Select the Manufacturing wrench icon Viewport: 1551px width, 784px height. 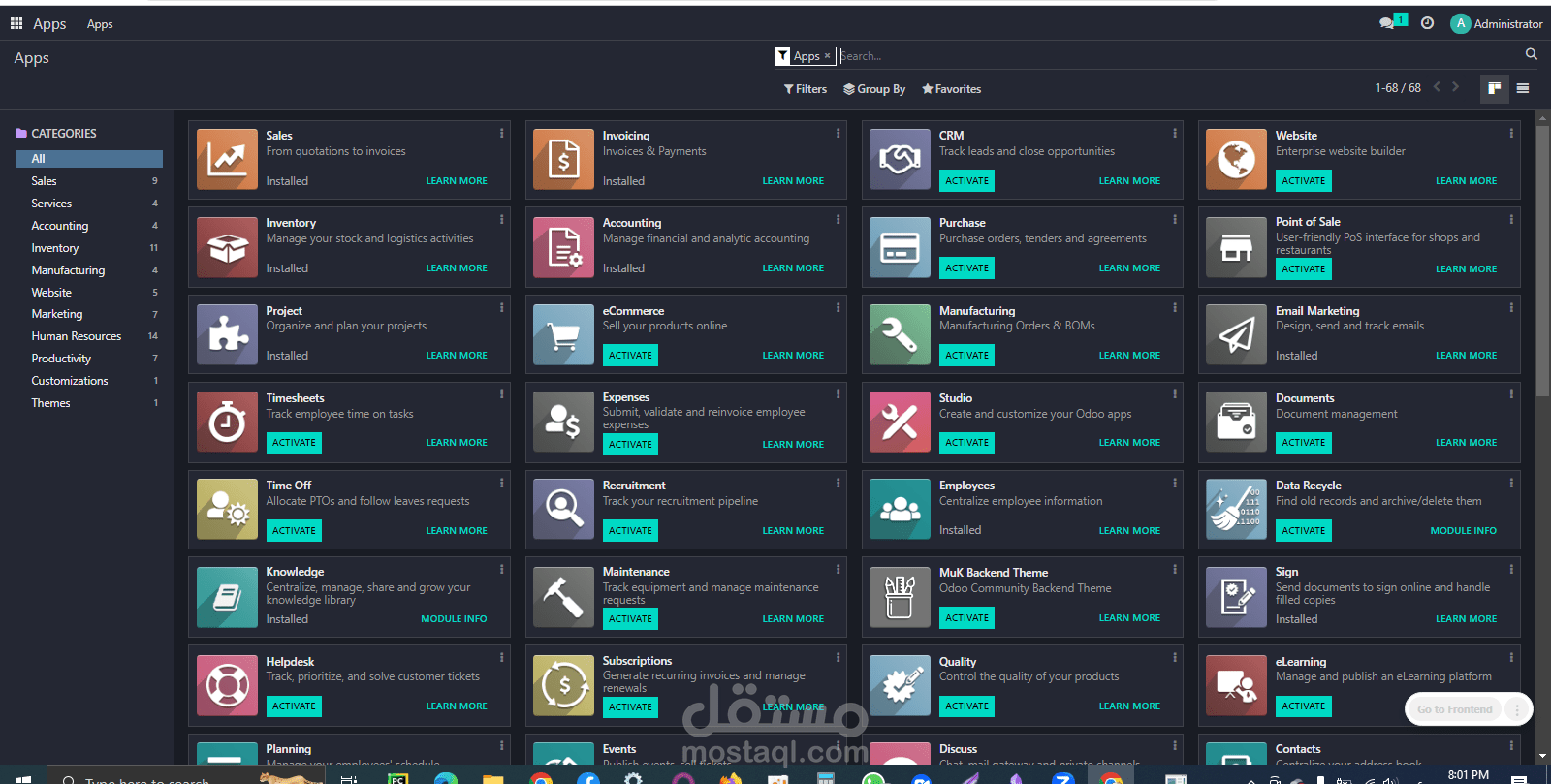(900, 334)
